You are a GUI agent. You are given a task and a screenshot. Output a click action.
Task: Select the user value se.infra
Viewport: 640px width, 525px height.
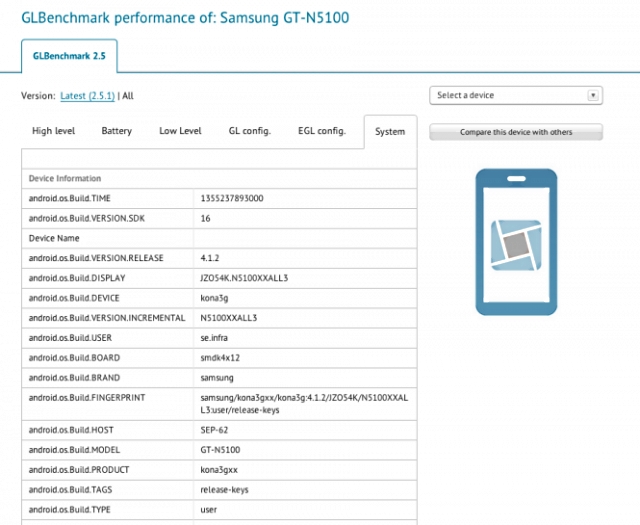[214, 338]
